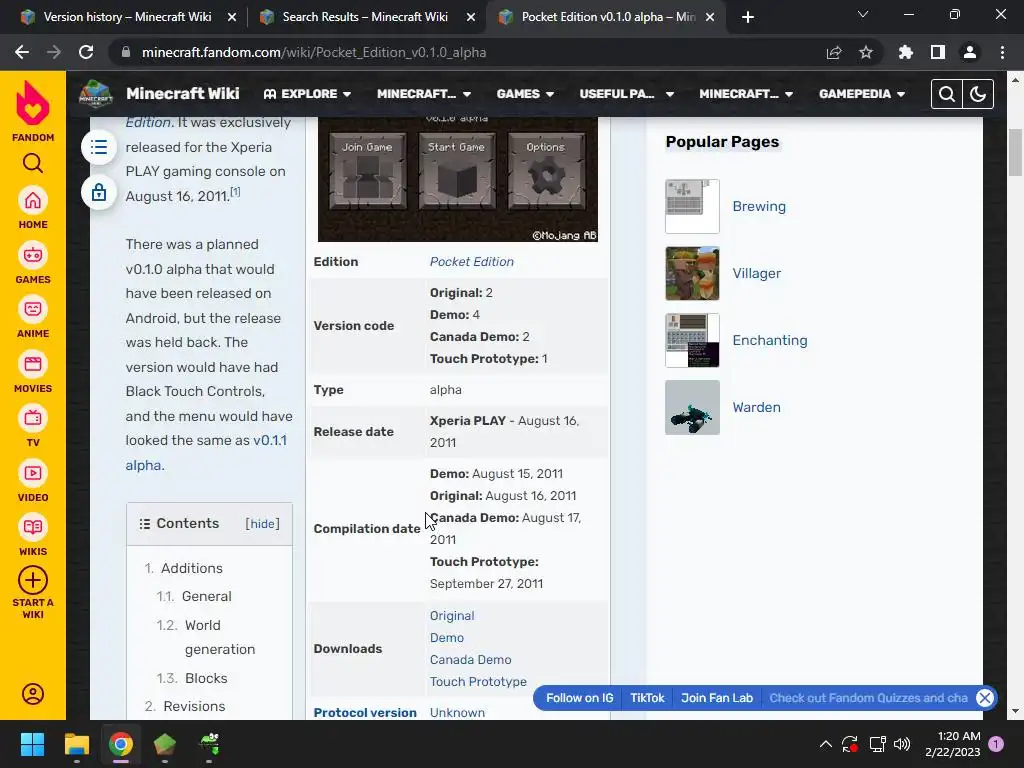1024x768 pixels.
Task: Expand the Gamepedia nav dropdown
Action: tap(862, 94)
